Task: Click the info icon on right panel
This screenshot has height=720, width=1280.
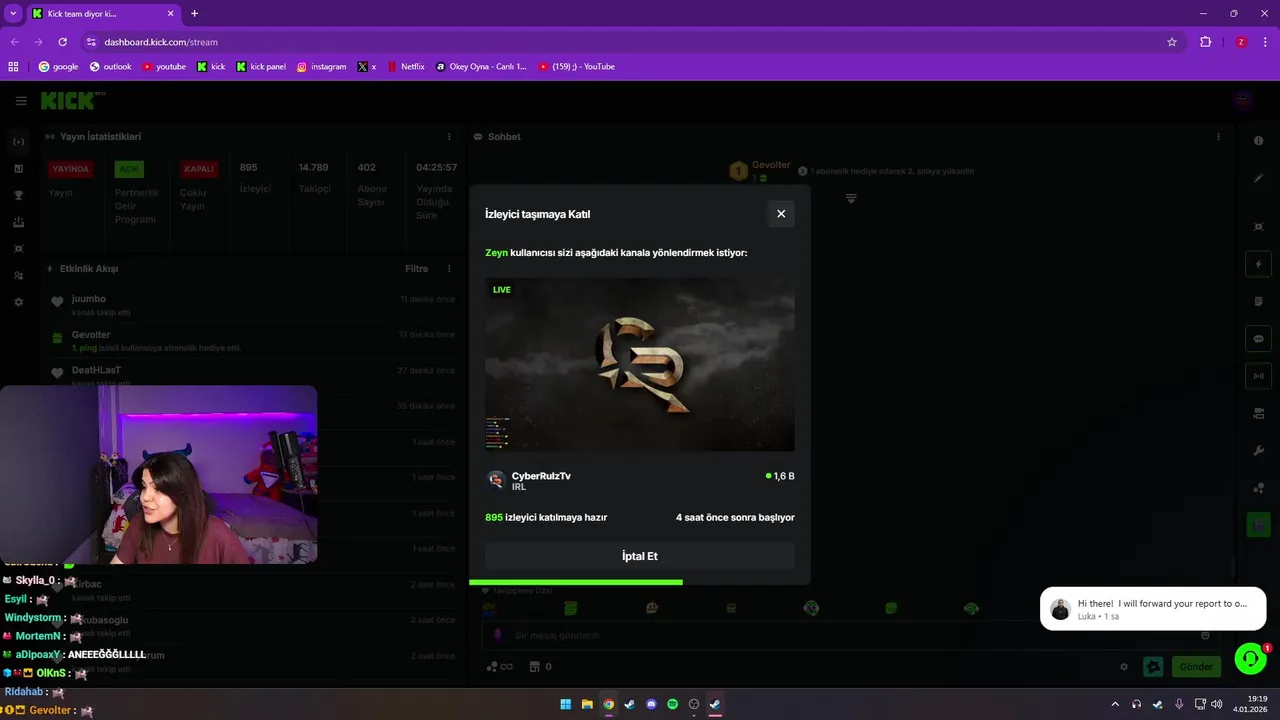Action: [x=1259, y=141]
